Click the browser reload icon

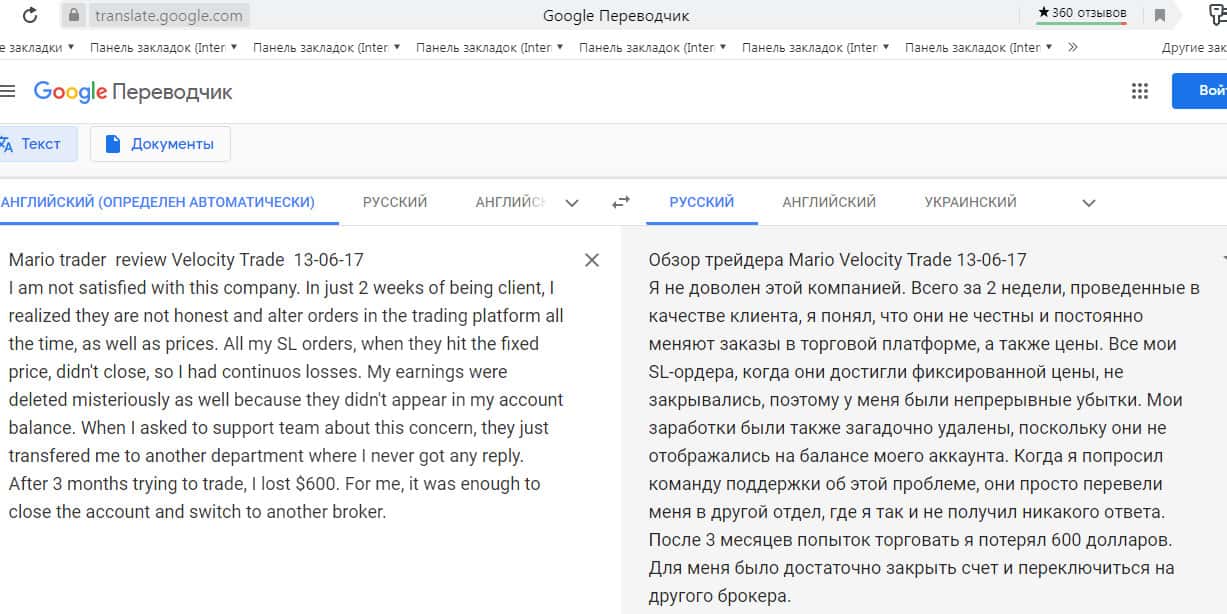click(31, 15)
